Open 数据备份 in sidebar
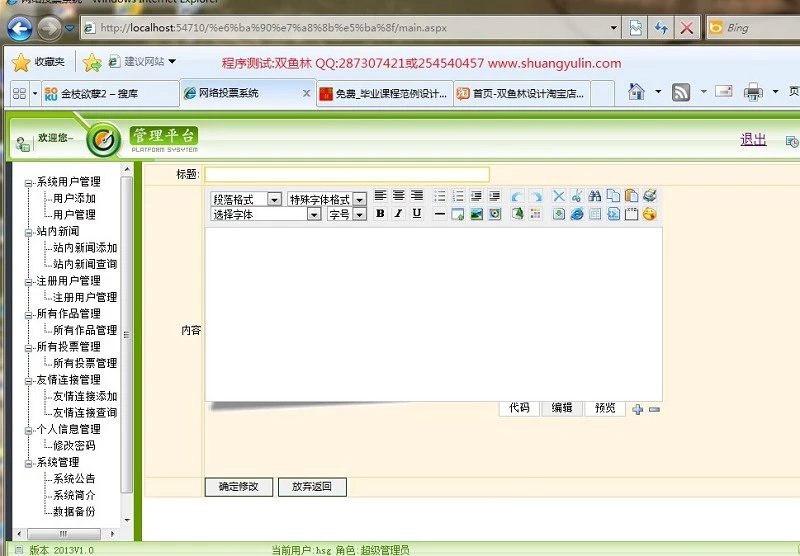Viewport: 800px width, 556px height. pyautogui.click(x=74, y=512)
